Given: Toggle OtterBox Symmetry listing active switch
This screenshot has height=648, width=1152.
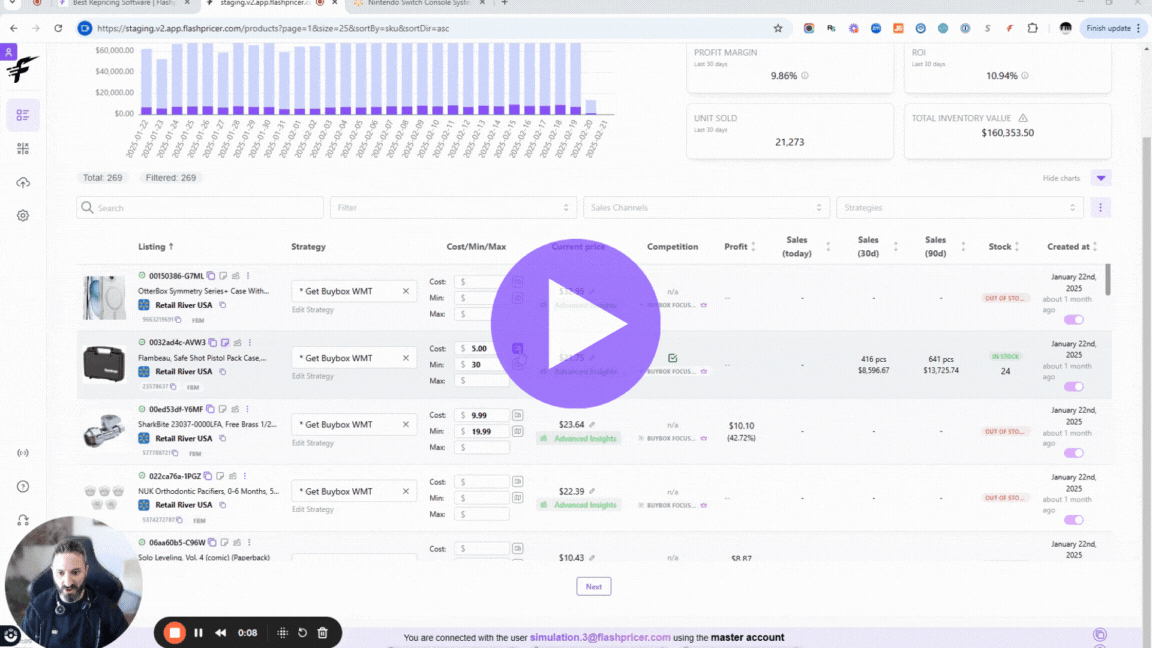Looking at the screenshot, I should tap(1073, 320).
